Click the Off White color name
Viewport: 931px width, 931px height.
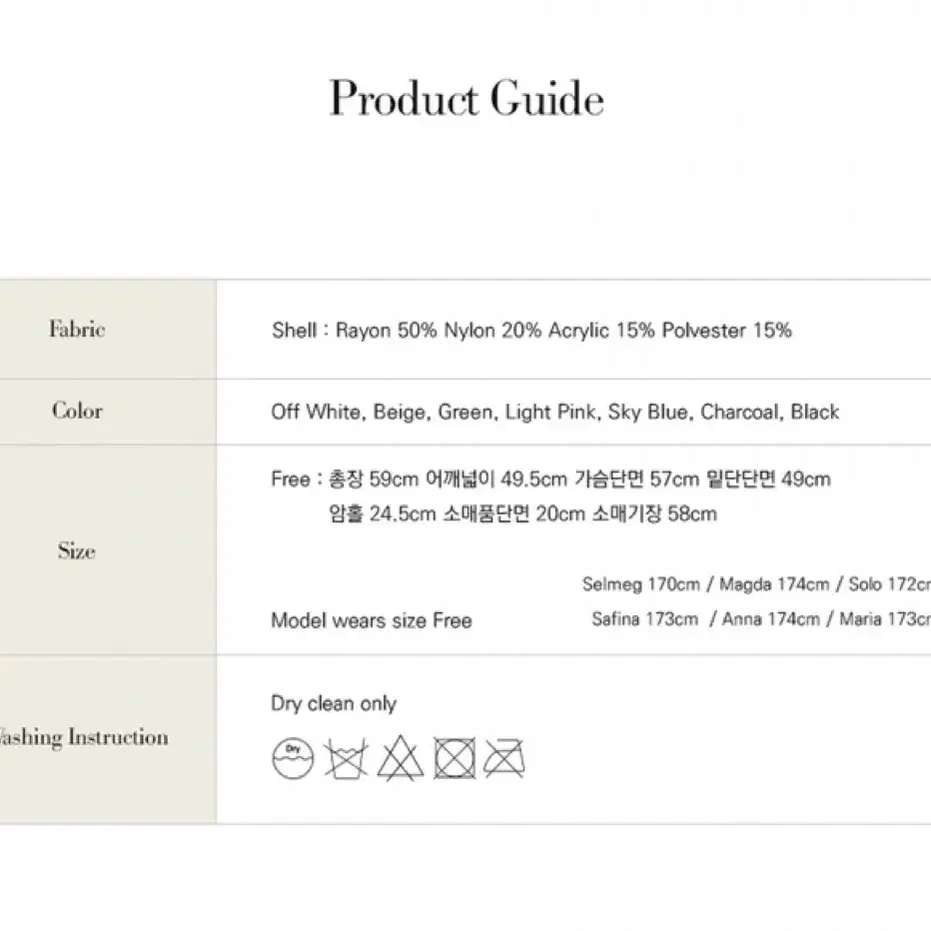pos(314,411)
